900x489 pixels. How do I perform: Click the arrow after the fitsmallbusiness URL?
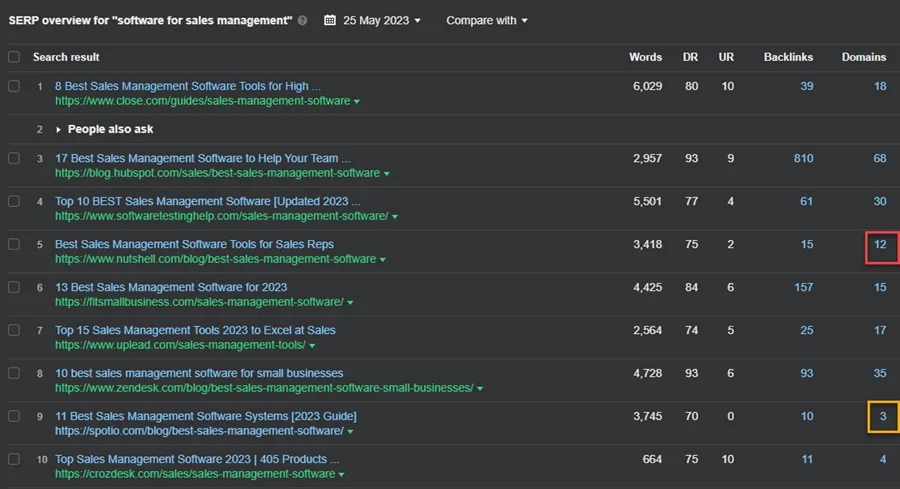pos(350,303)
